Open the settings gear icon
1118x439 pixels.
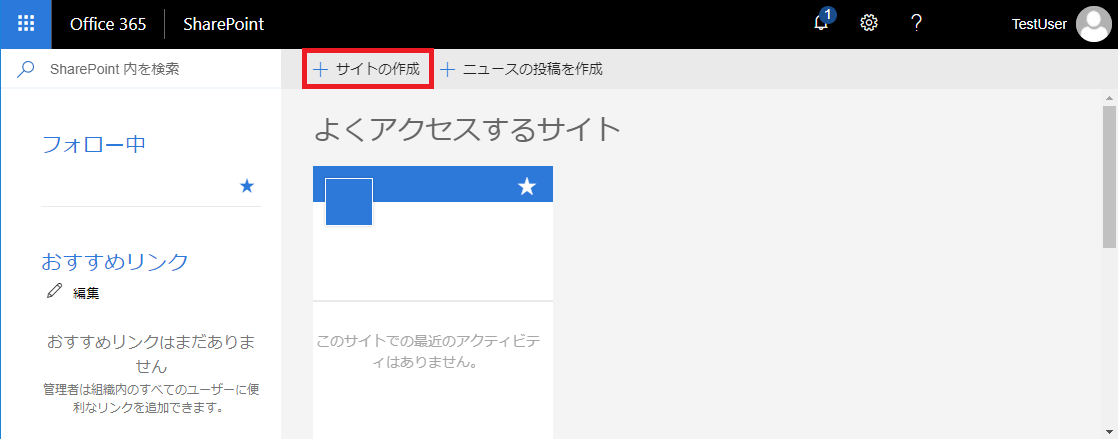[x=868, y=24]
